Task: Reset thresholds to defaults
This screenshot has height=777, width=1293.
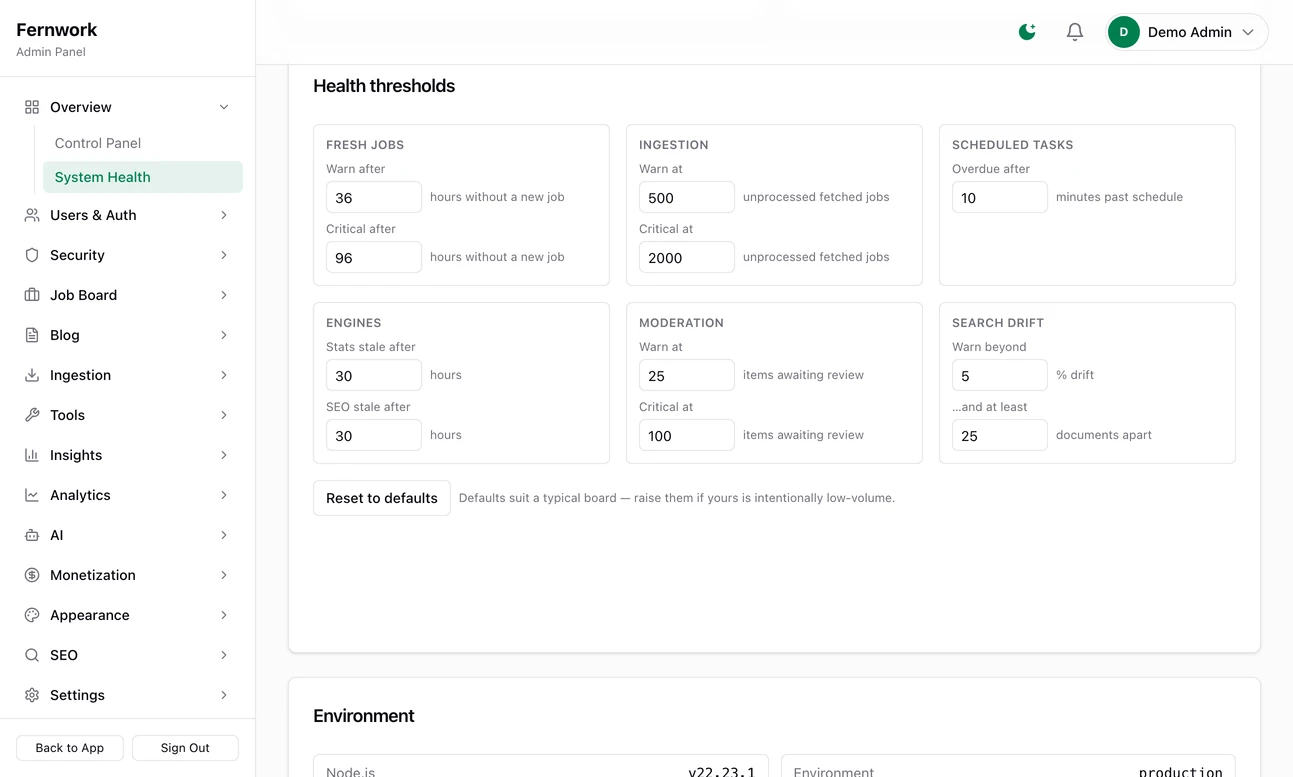Action: 382,498
